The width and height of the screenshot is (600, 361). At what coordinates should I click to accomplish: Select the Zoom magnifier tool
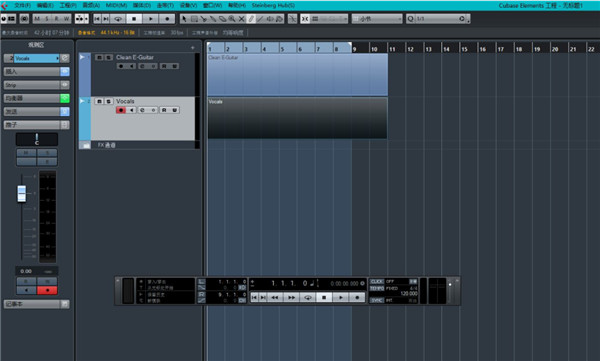232,19
